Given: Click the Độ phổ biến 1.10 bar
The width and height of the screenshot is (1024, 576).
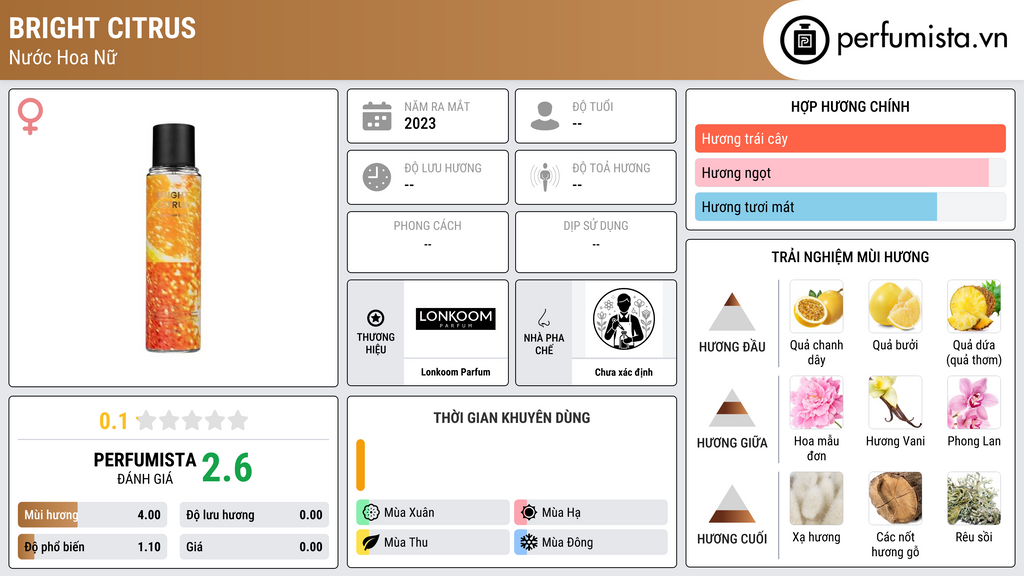Looking at the screenshot, I should pos(92,547).
